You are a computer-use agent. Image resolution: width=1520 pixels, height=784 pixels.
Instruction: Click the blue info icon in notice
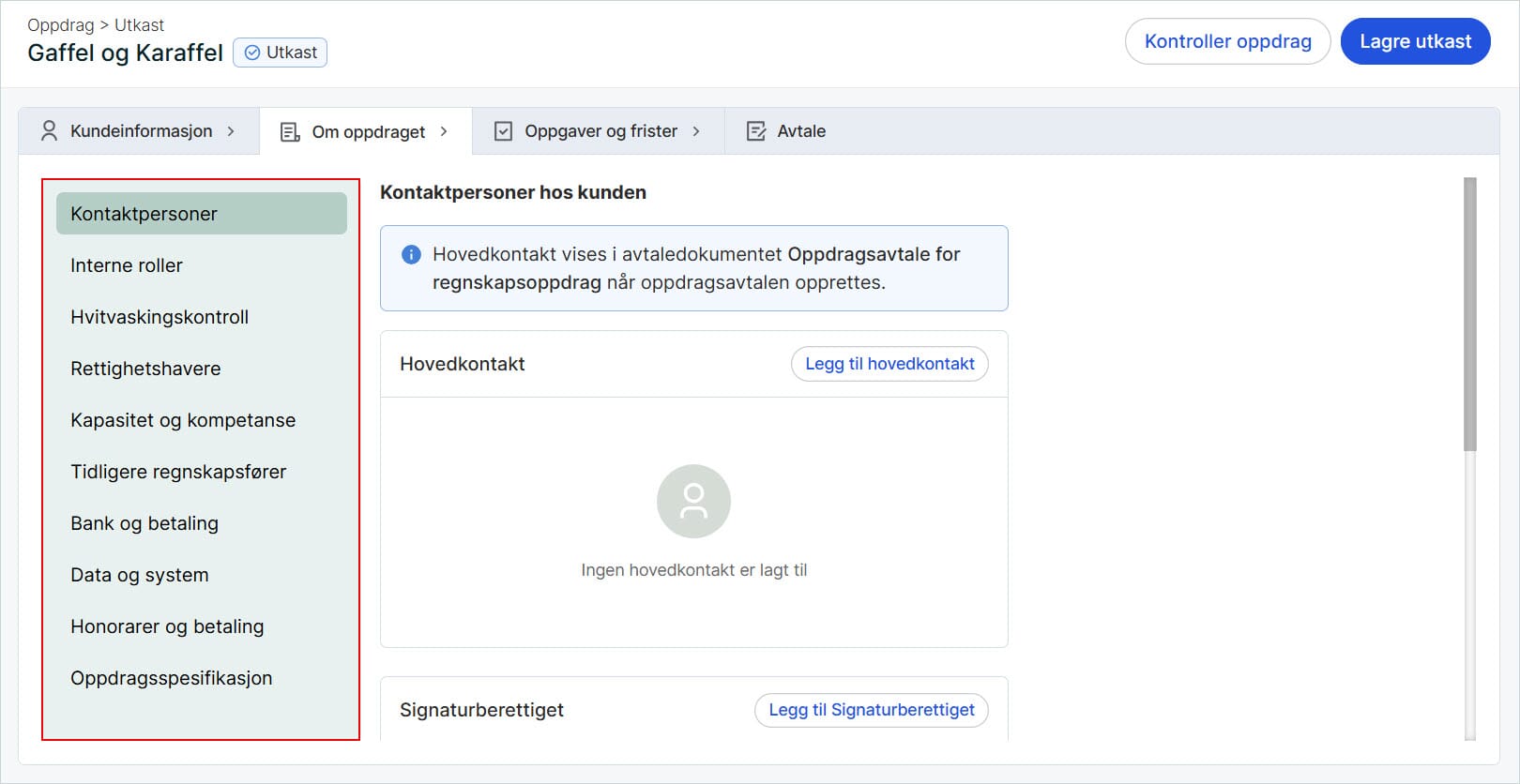pos(411,254)
